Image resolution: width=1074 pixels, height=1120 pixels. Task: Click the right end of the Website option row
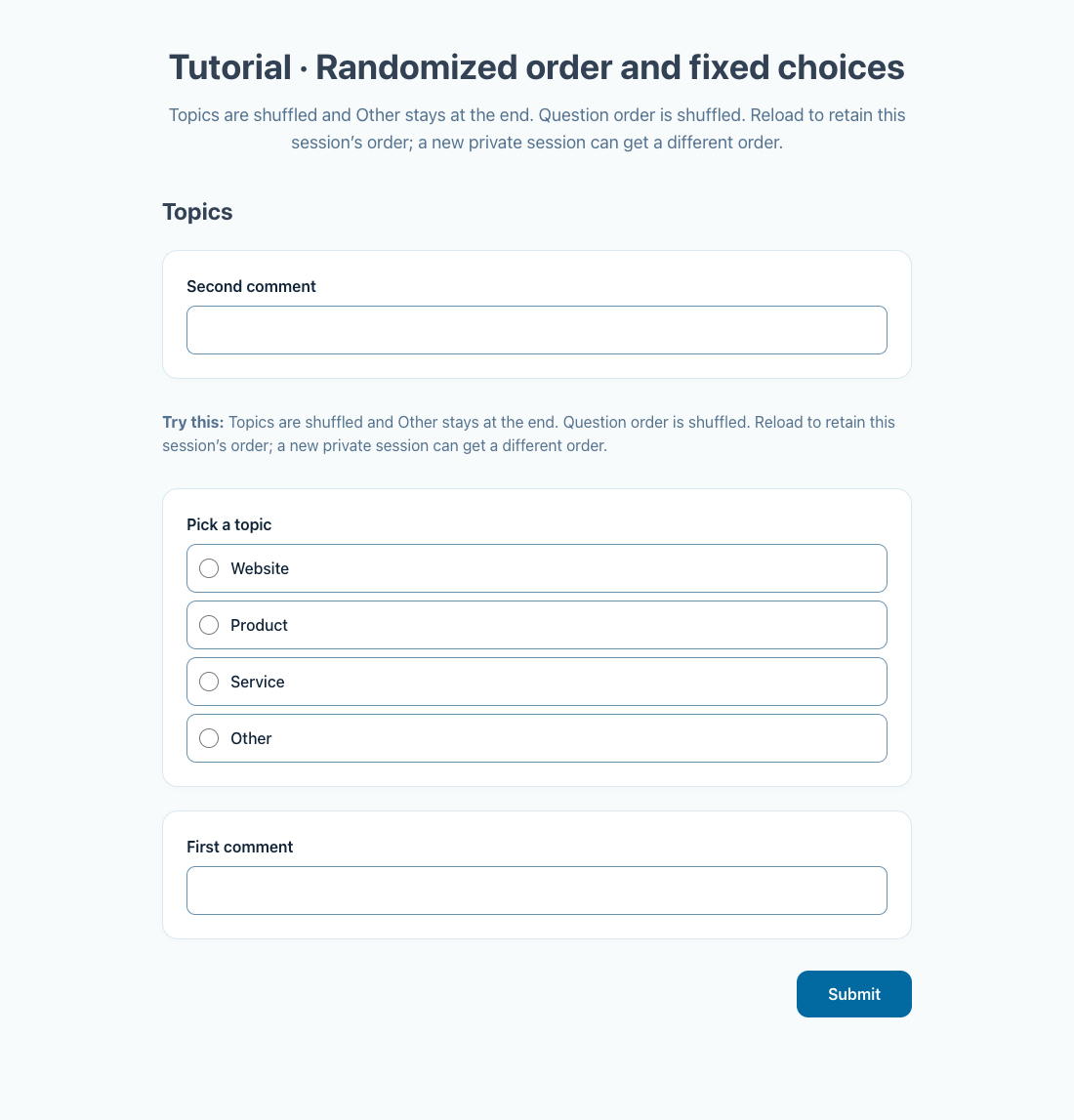[x=857, y=568]
